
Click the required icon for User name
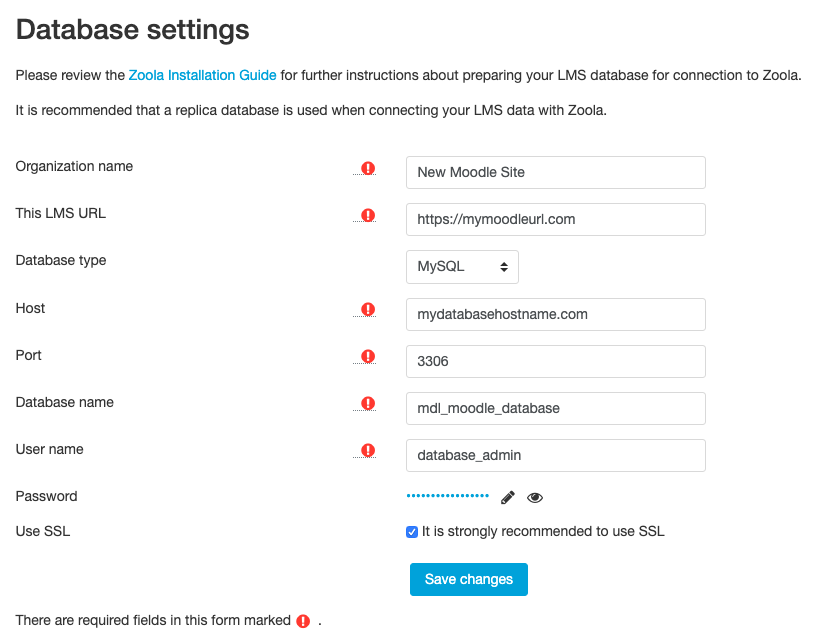(x=368, y=451)
